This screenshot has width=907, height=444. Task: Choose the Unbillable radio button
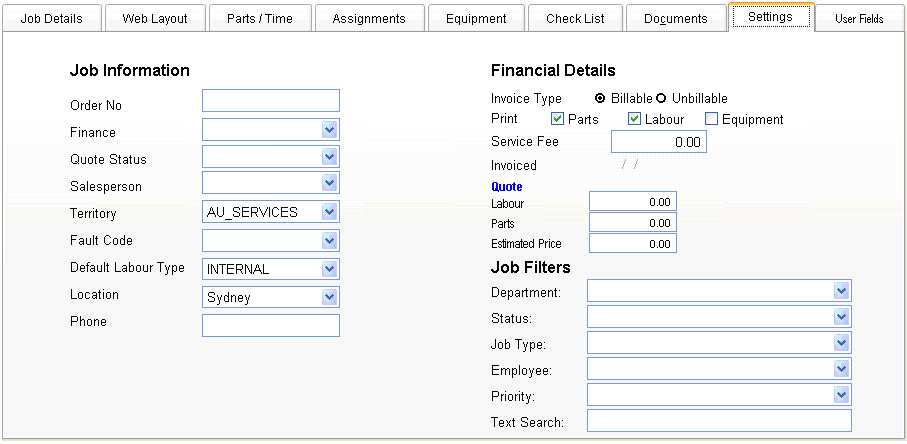(x=661, y=99)
